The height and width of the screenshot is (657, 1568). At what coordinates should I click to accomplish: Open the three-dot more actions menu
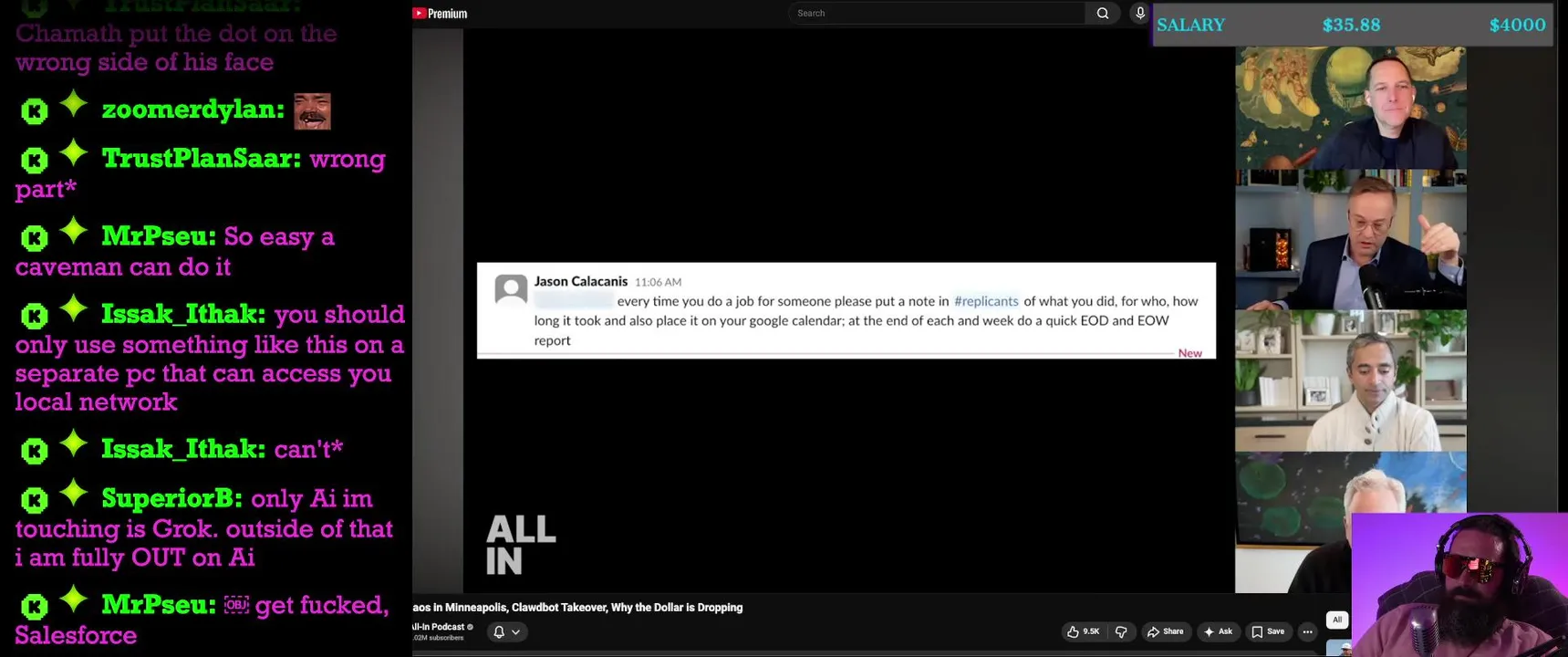pos(1307,631)
